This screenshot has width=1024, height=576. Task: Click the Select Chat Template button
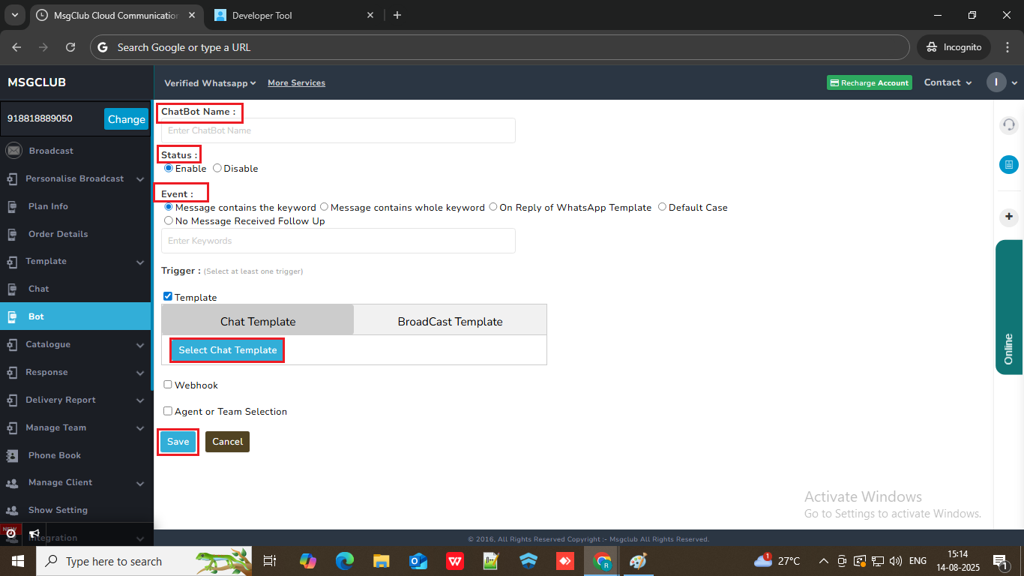pos(227,350)
